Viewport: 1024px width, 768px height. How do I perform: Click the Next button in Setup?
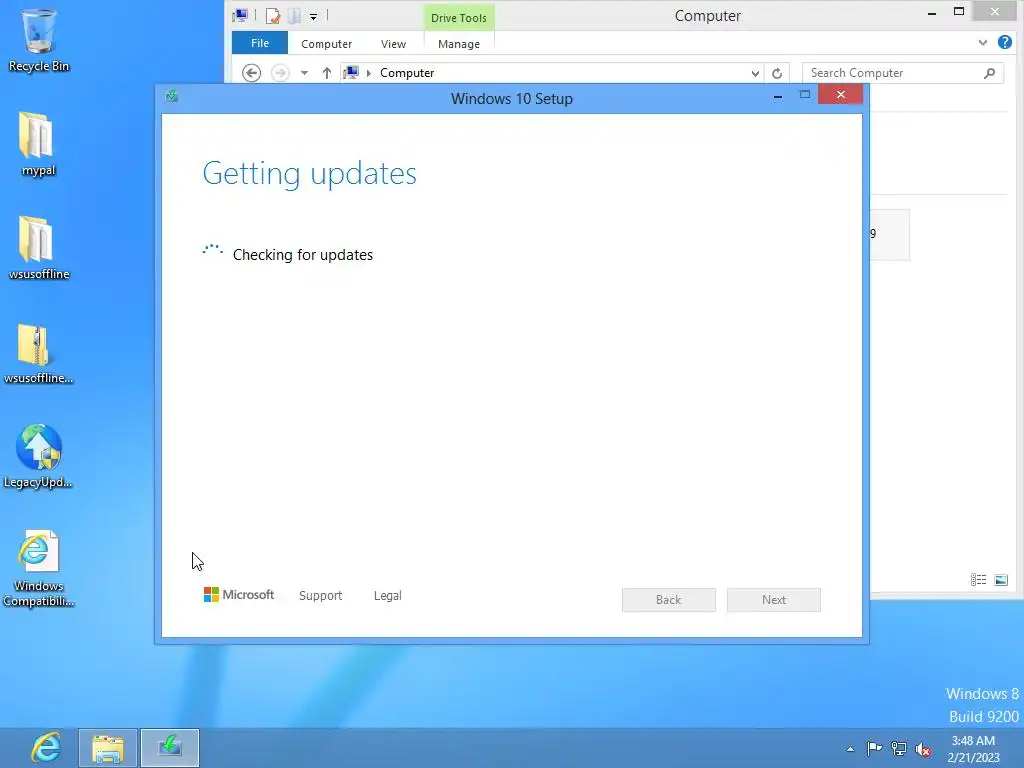(774, 600)
